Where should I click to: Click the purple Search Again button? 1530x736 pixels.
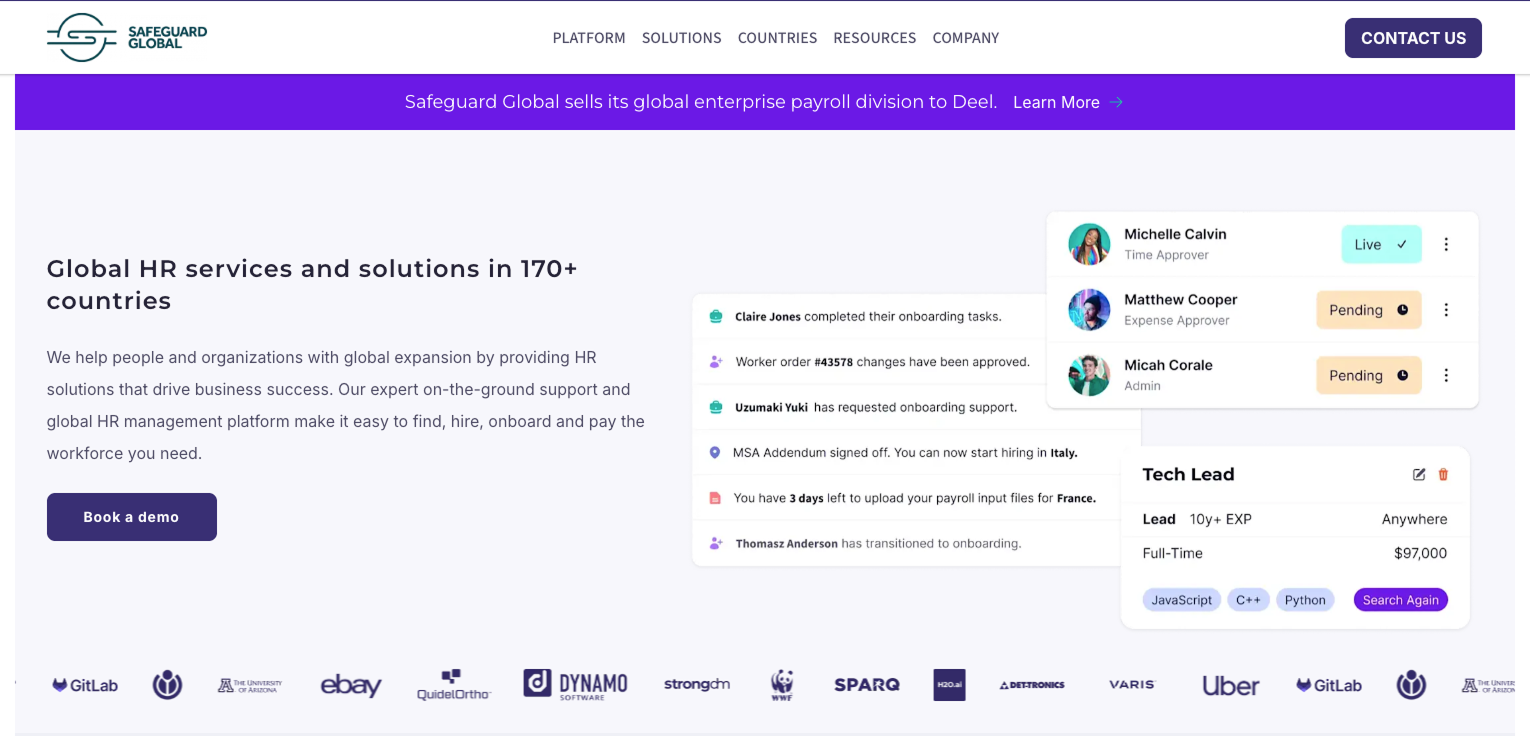coord(1400,600)
